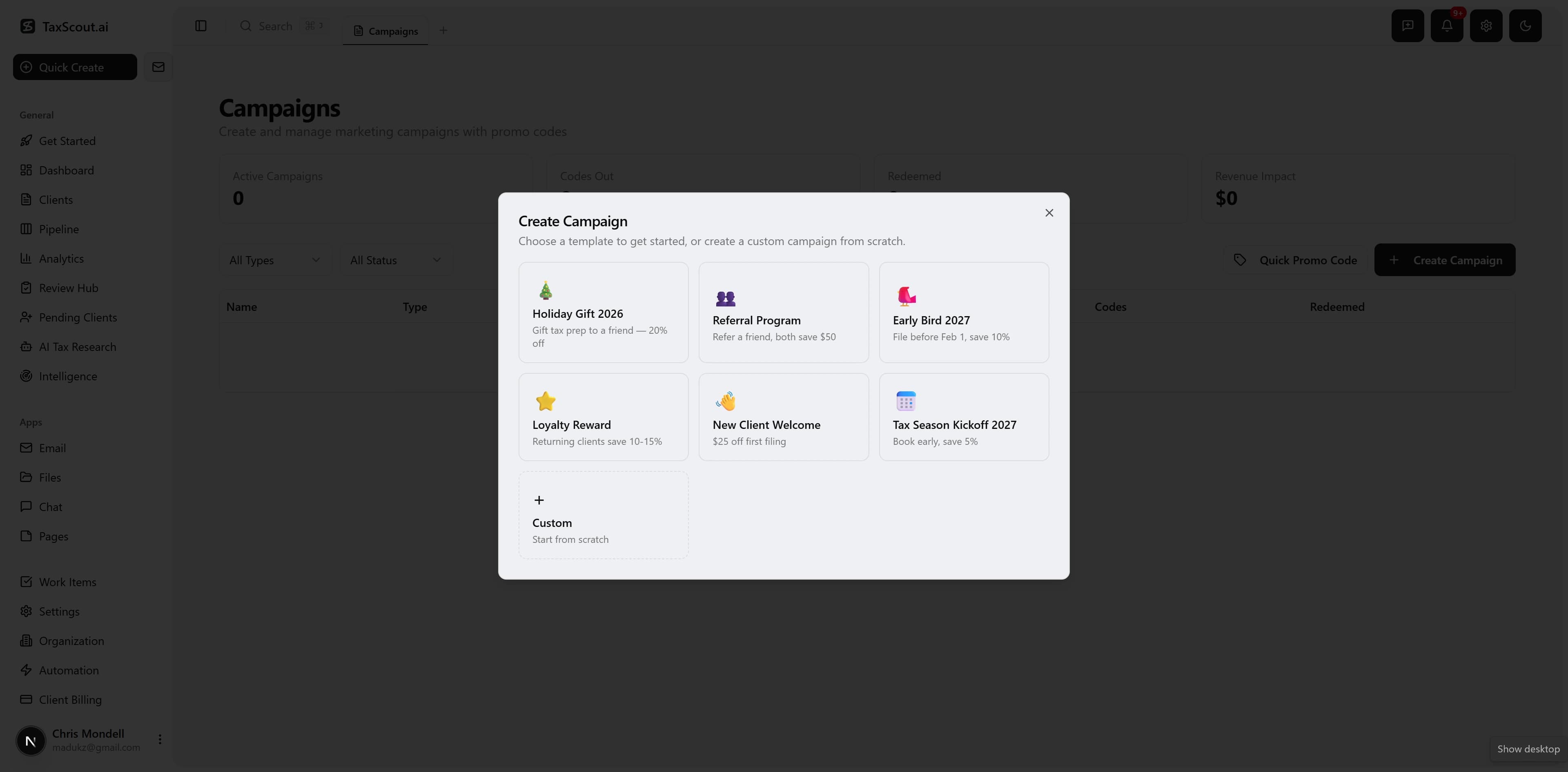Screen dimensions: 1568x772
Task: Choose the Early Bird 2027 template
Action: pos(964,312)
